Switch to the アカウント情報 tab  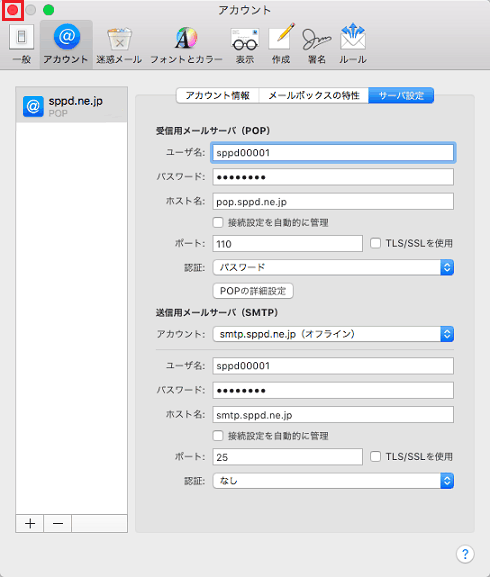(217, 96)
